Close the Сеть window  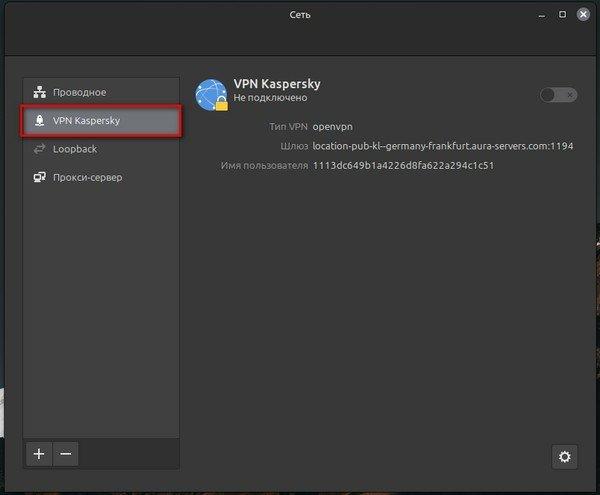583,15
